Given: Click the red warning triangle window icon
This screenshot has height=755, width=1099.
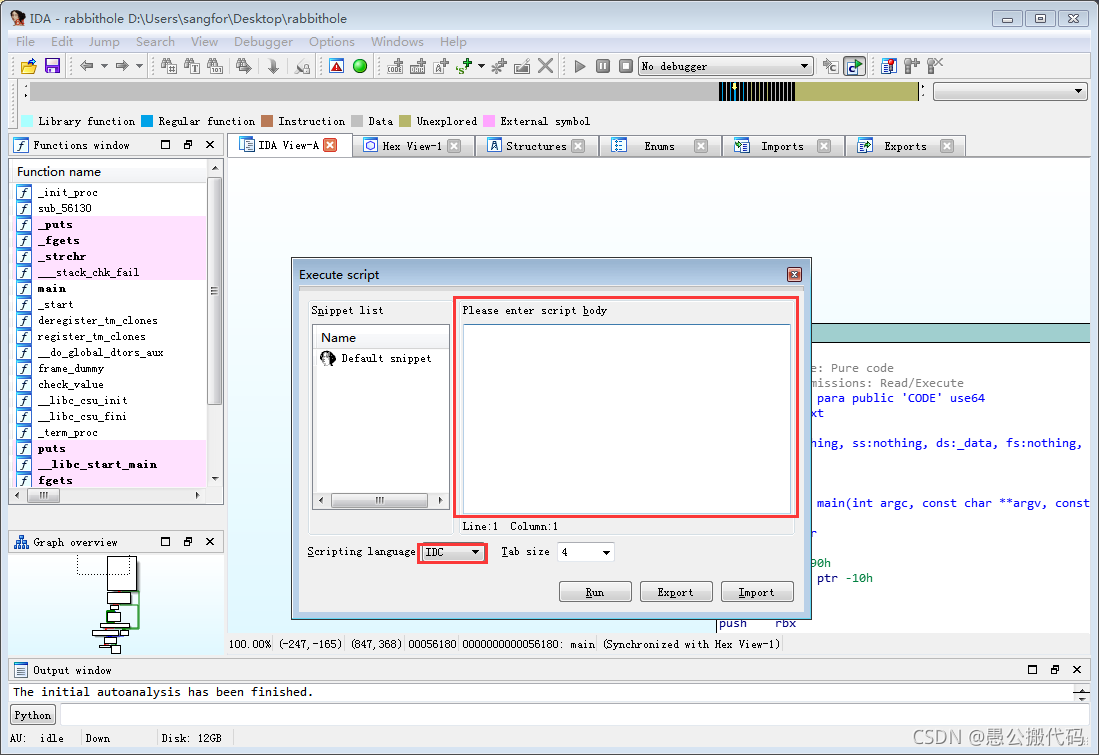Looking at the screenshot, I should click(x=336, y=67).
